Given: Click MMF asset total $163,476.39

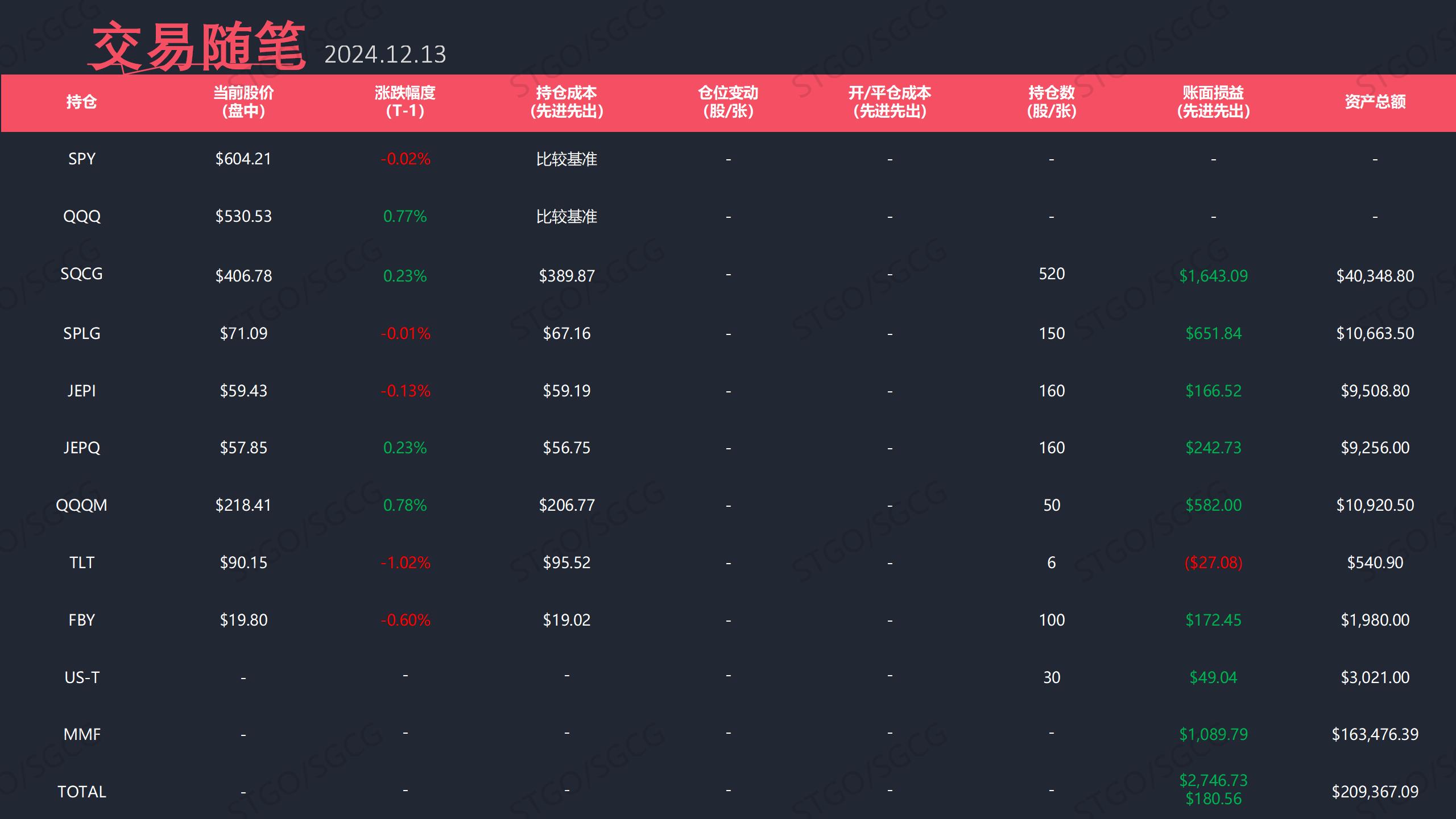Looking at the screenshot, I should [1375, 734].
